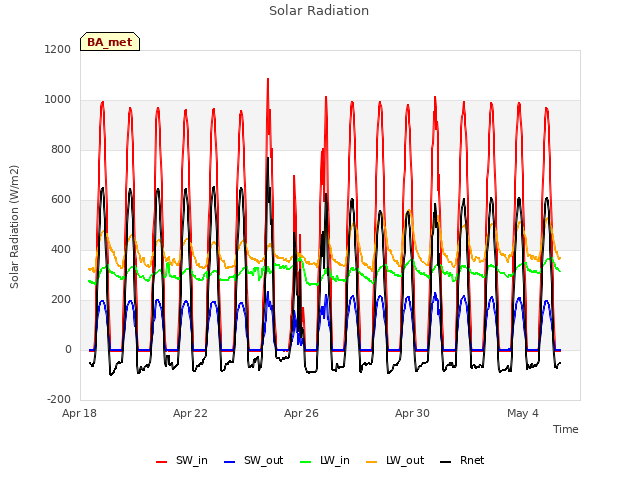640x480 pixels.
Task: Click the 600 y-axis tick label
Action: pos(61,200)
